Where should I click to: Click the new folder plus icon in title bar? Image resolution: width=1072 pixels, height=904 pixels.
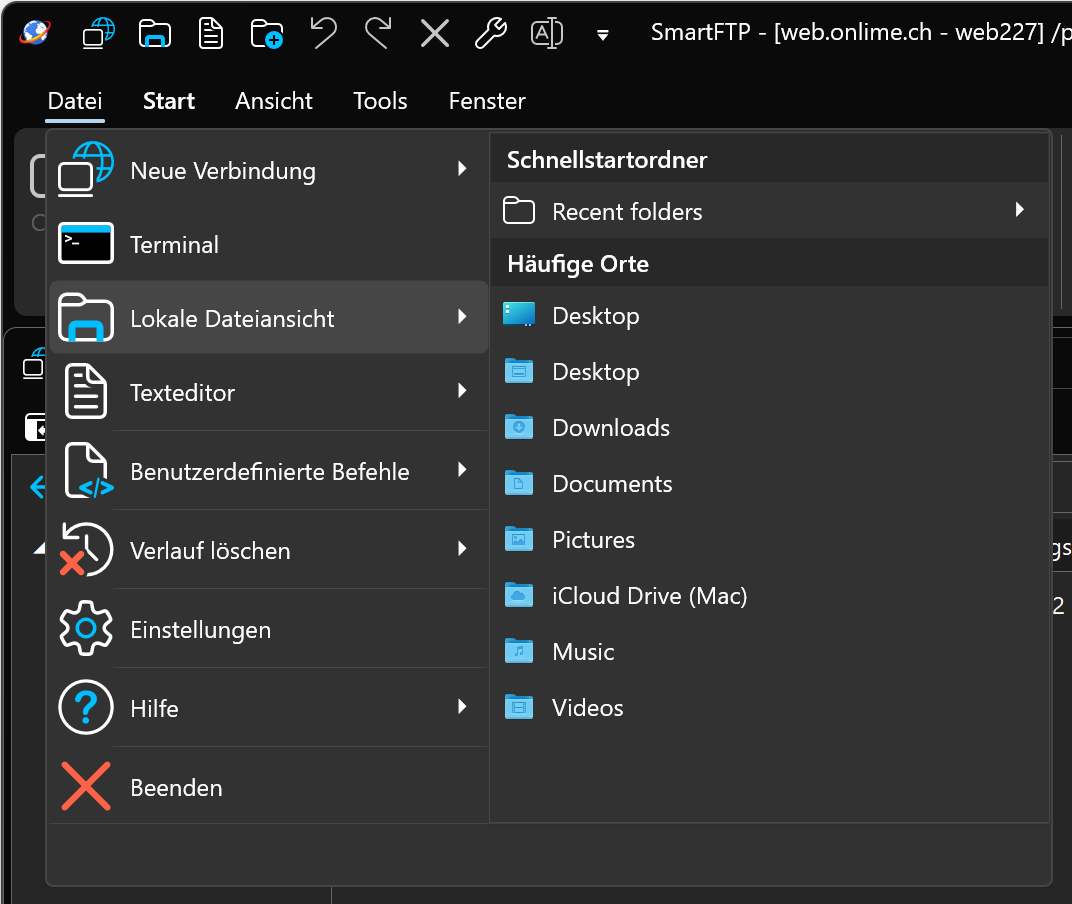(x=267, y=33)
